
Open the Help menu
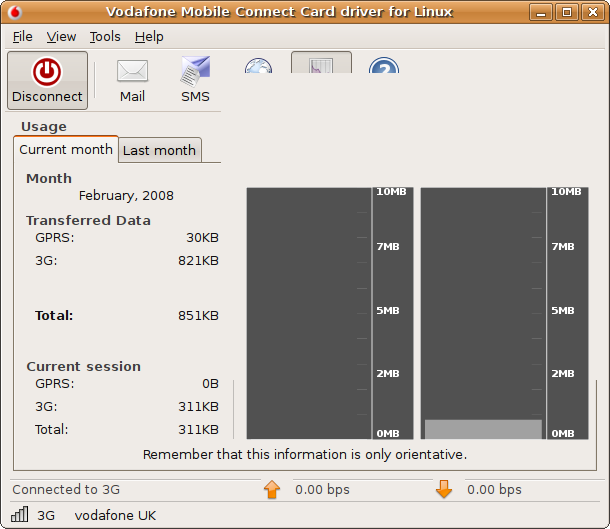(x=149, y=36)
